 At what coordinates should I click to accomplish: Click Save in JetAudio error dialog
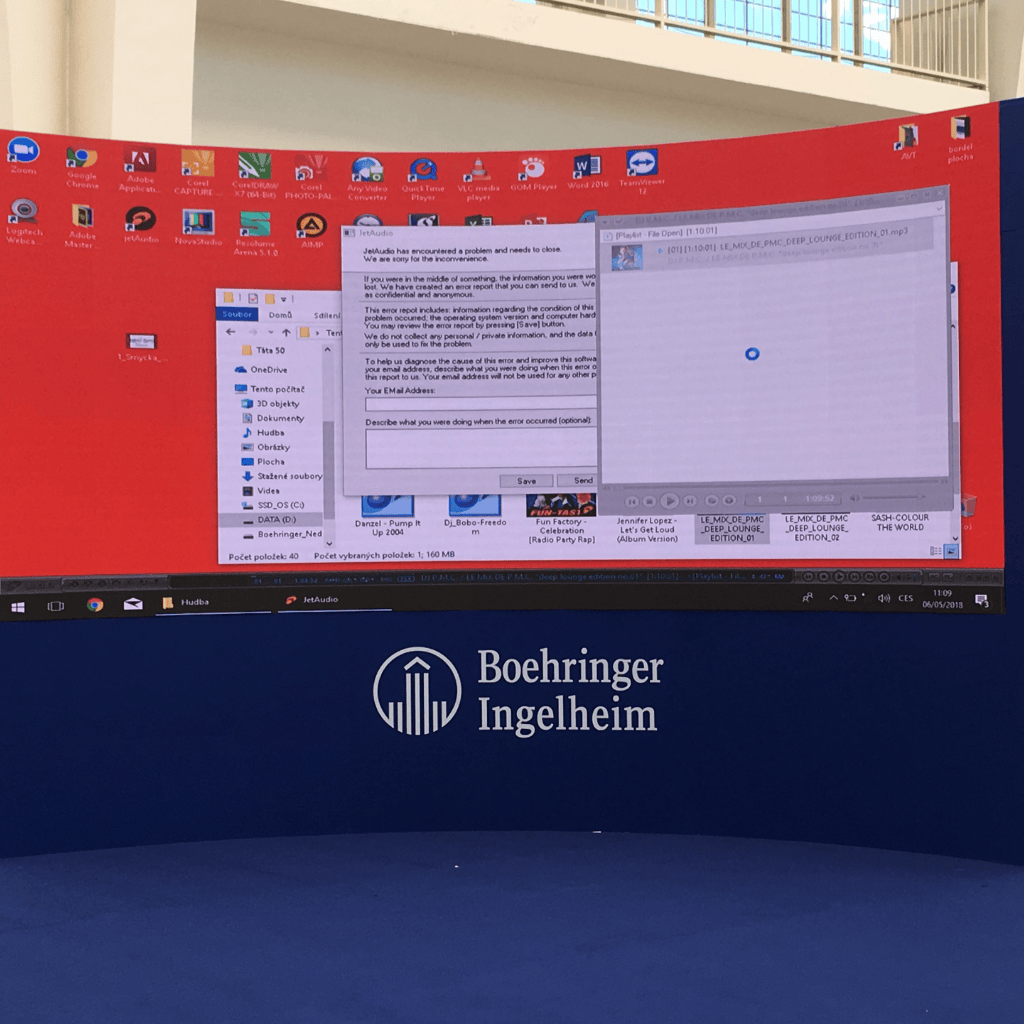tap(526, 481)
